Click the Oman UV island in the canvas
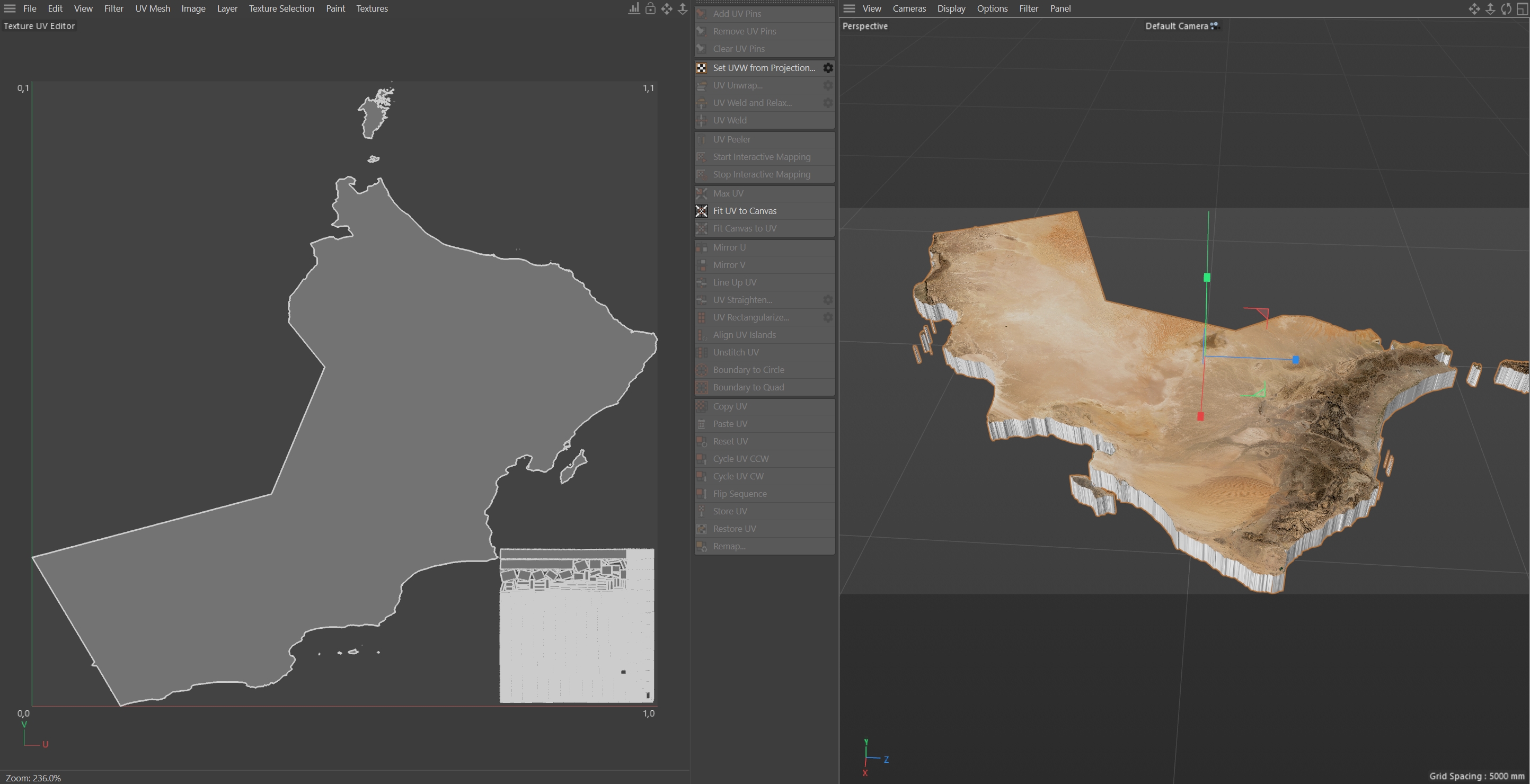 416,386
